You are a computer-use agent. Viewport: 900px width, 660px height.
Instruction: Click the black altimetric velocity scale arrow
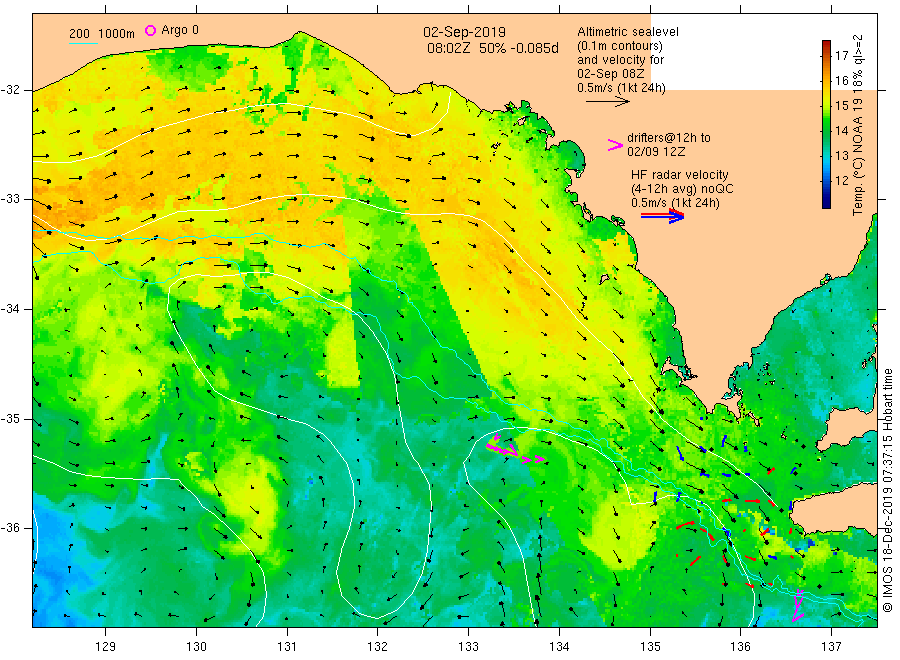click(x=607, y=102)
